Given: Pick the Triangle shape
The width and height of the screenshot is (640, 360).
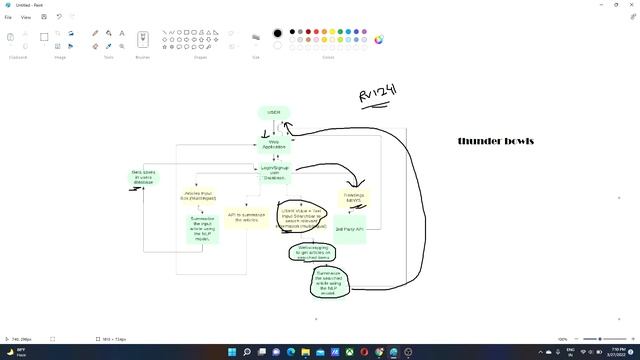Looking at the screenshot, I should (209, 32).
